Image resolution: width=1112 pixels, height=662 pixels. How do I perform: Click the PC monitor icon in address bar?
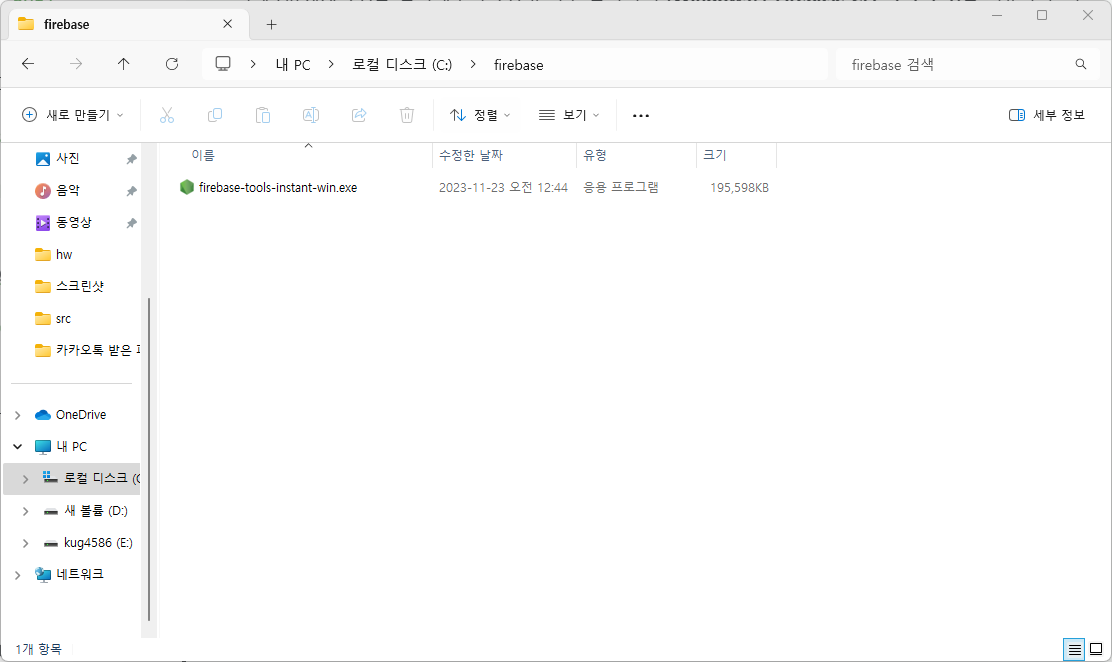pyautogui.click(x=223, y=64)
